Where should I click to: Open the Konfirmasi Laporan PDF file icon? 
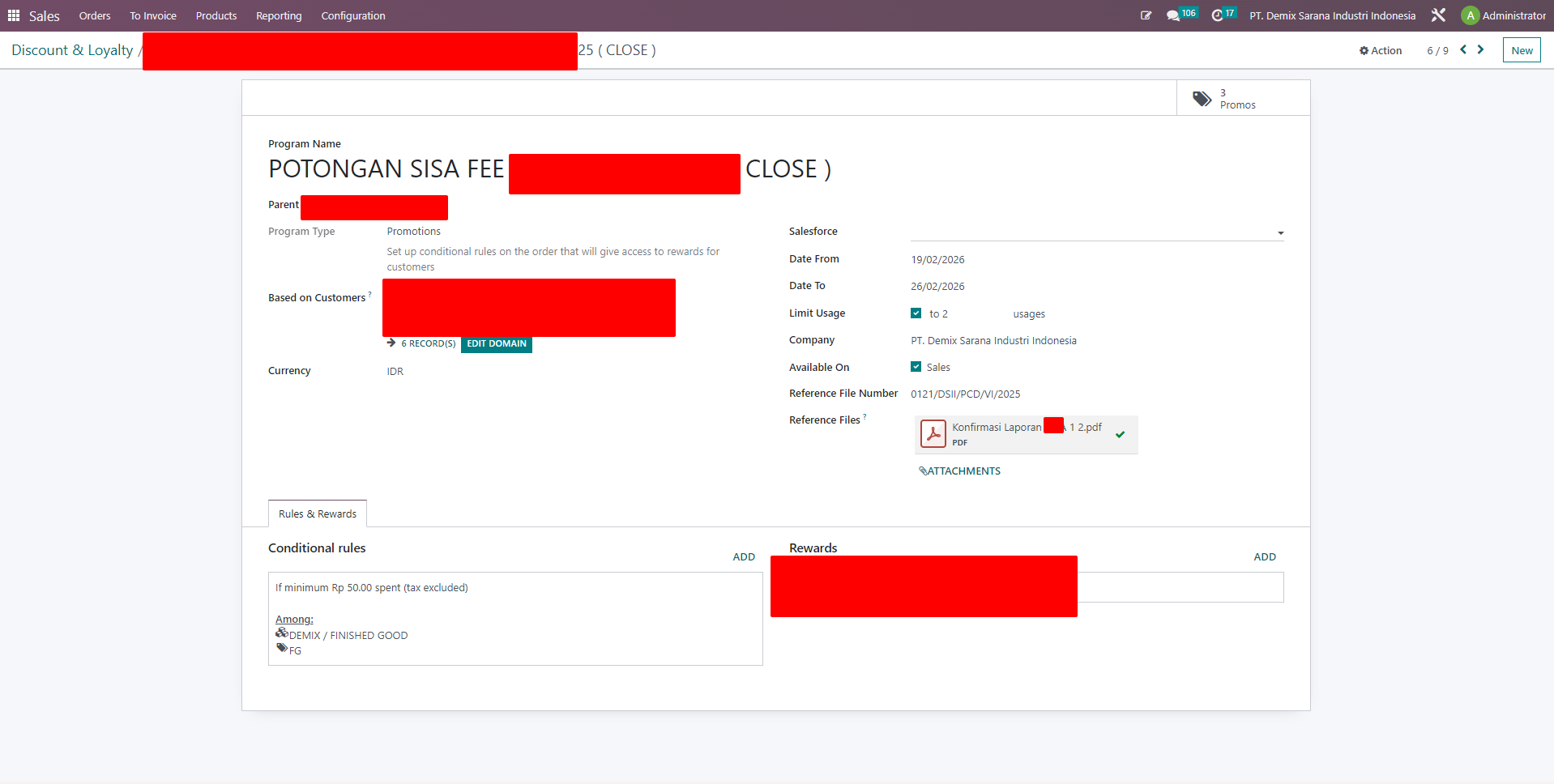(933, 434)
